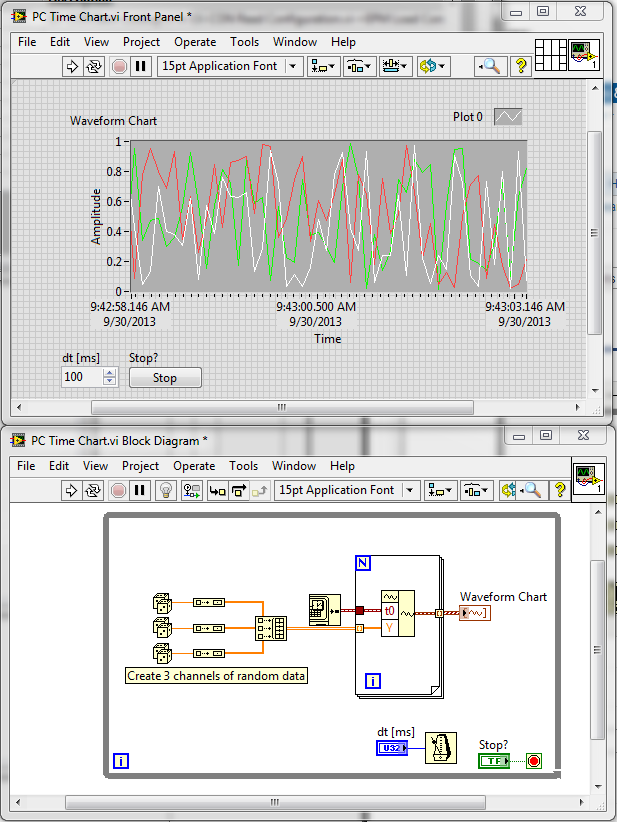
Task: Click dt [ms] decrement arrow
Action: click(x=110, y=381)
